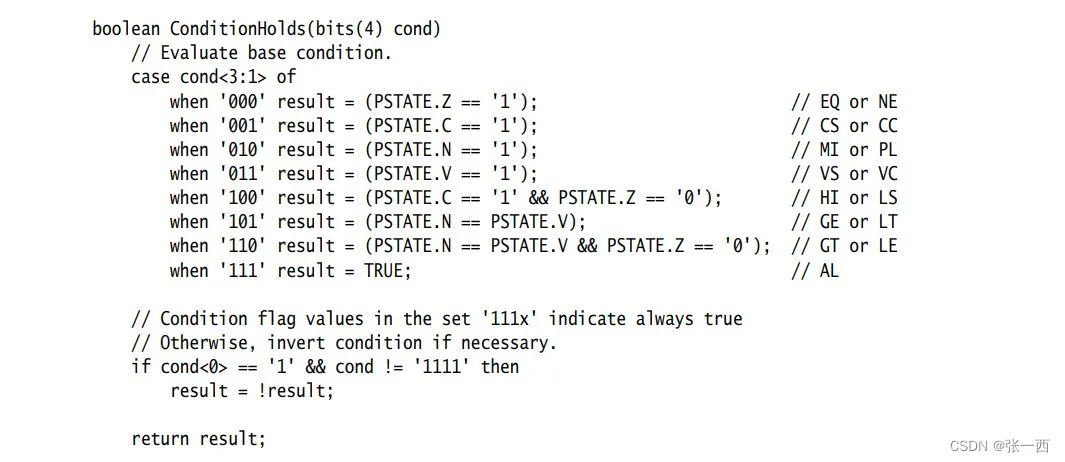
Task: Click the "GT or LE" comment
Action: coord(845,245)
